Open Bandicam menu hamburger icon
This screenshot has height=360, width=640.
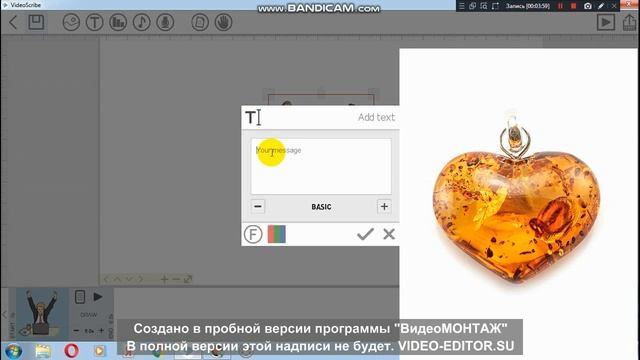(x=462, y=6)
